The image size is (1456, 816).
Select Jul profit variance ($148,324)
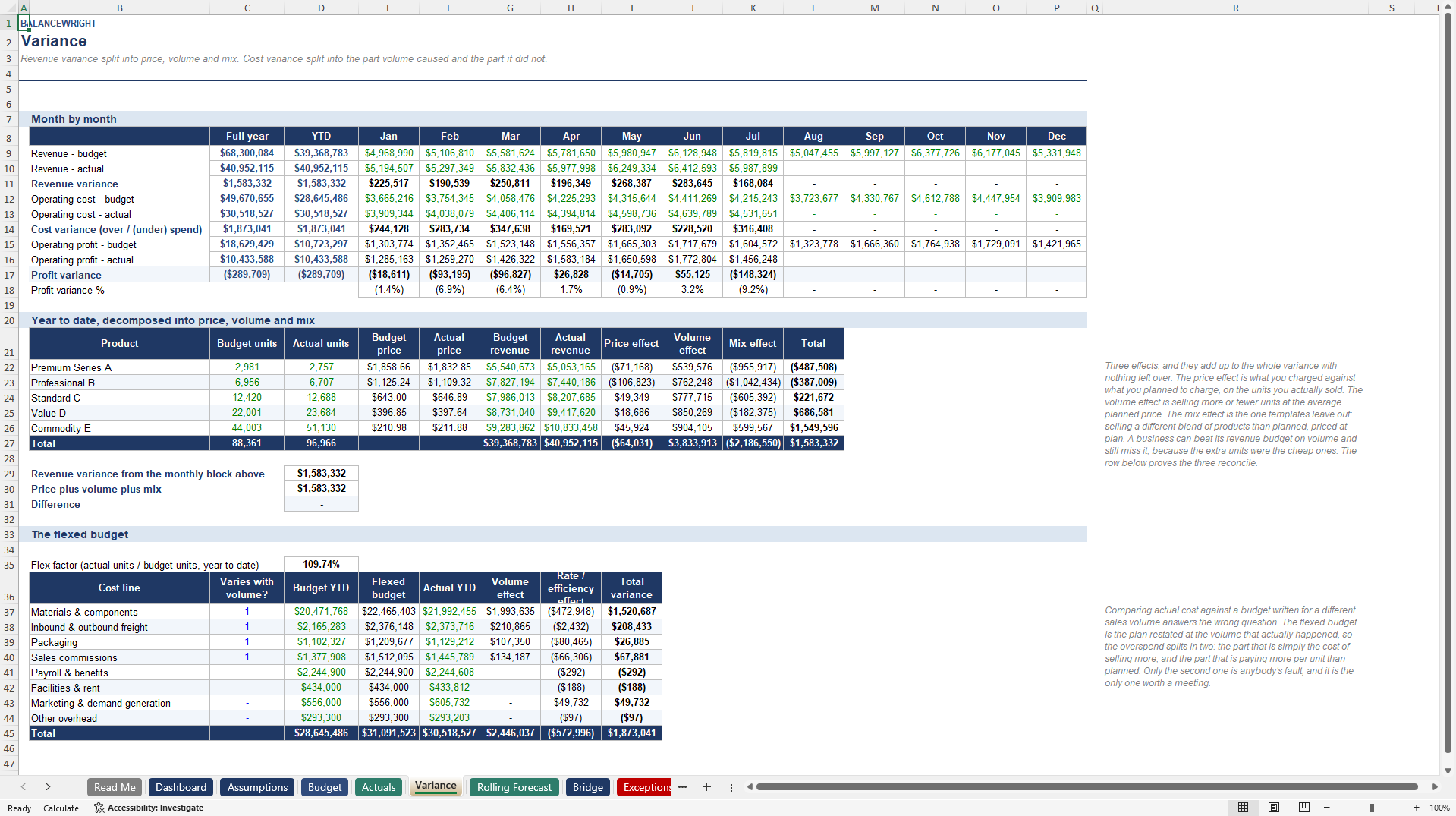tap(753, 275)
